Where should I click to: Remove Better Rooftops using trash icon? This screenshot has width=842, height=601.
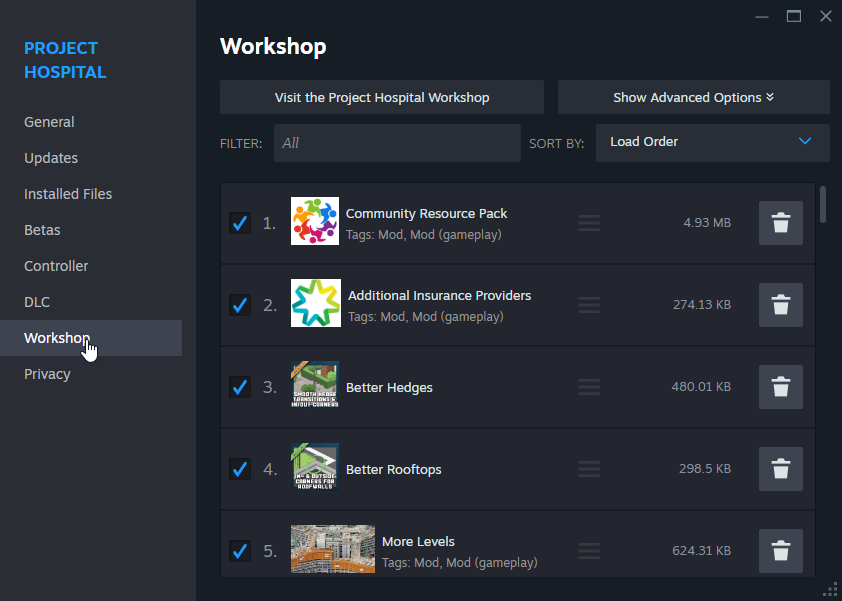tap(781, 469)
